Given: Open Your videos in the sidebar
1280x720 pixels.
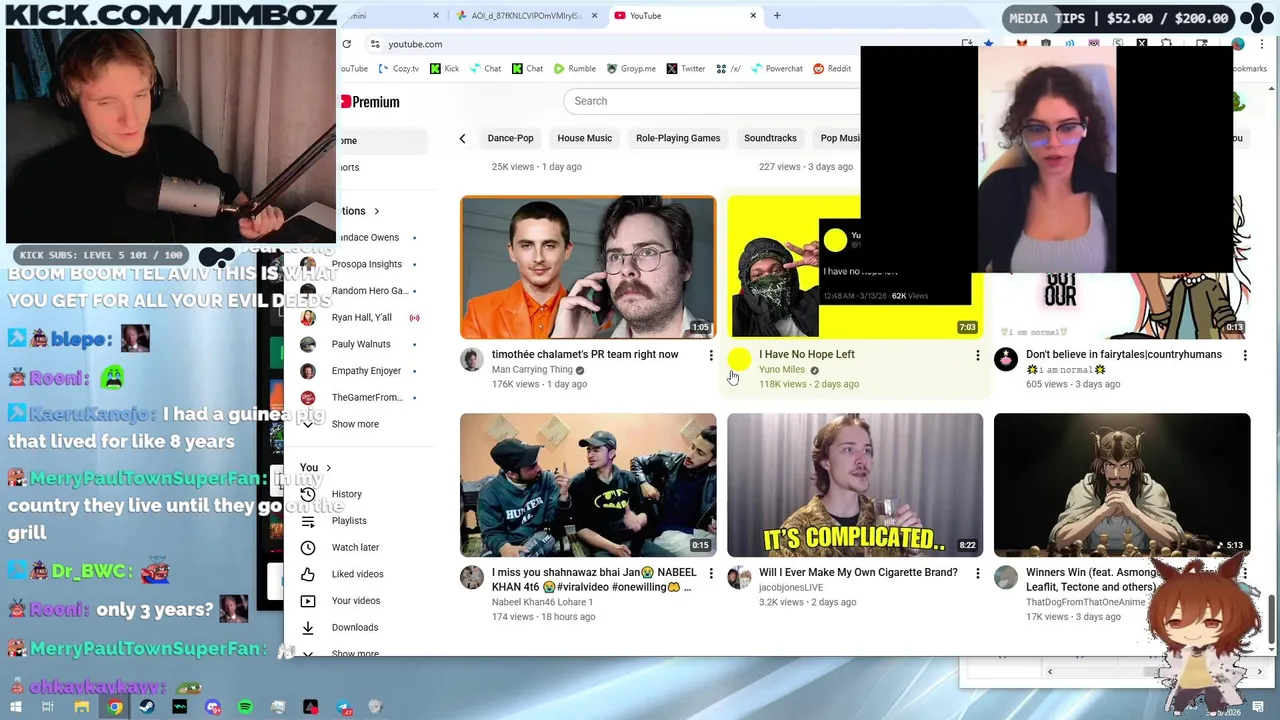Looking at the screenshot, I should (362, 601).
